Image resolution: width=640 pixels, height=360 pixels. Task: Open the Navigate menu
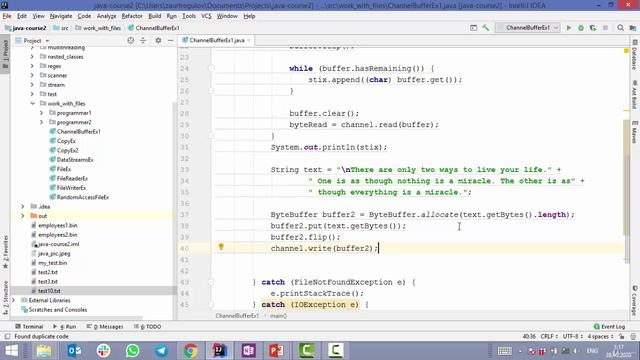coord(61,16)
